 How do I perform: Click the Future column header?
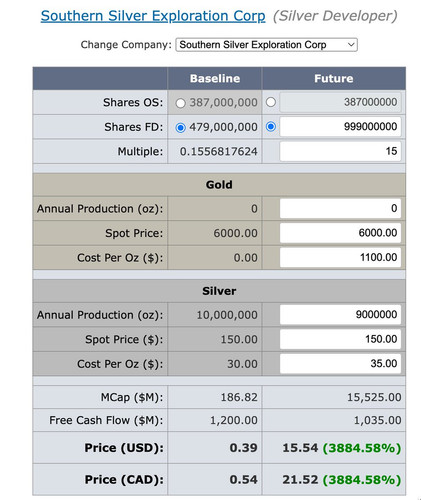(334, 78)
